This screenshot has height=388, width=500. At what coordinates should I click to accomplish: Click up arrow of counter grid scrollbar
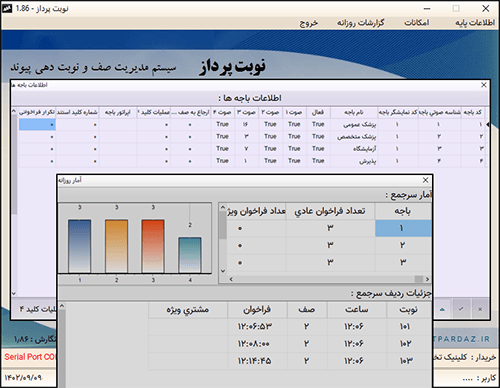click(x=14, y=111)
